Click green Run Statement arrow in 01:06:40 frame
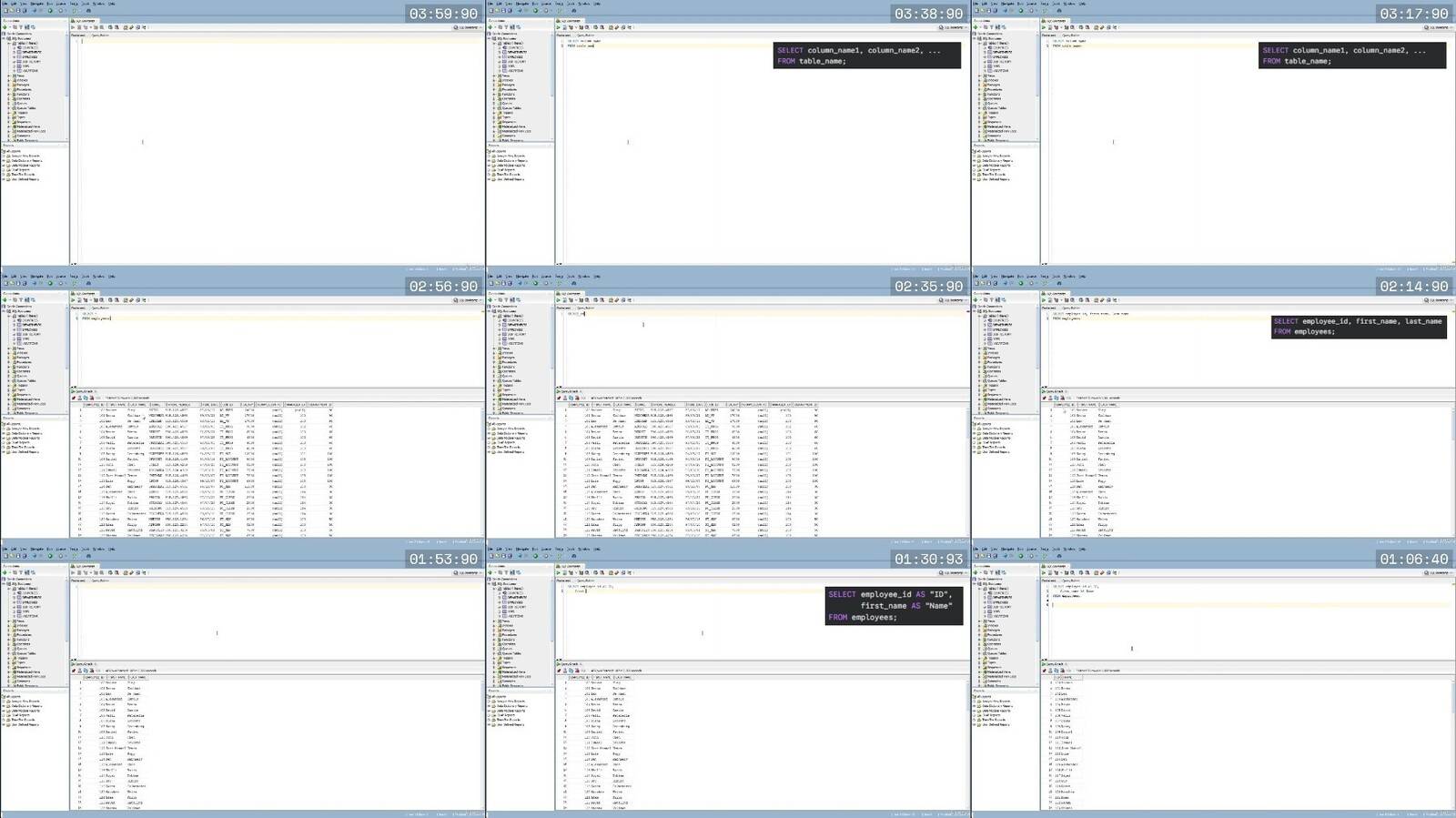The height and width of the screenshot is (818, 1456). coord(1044,573)
